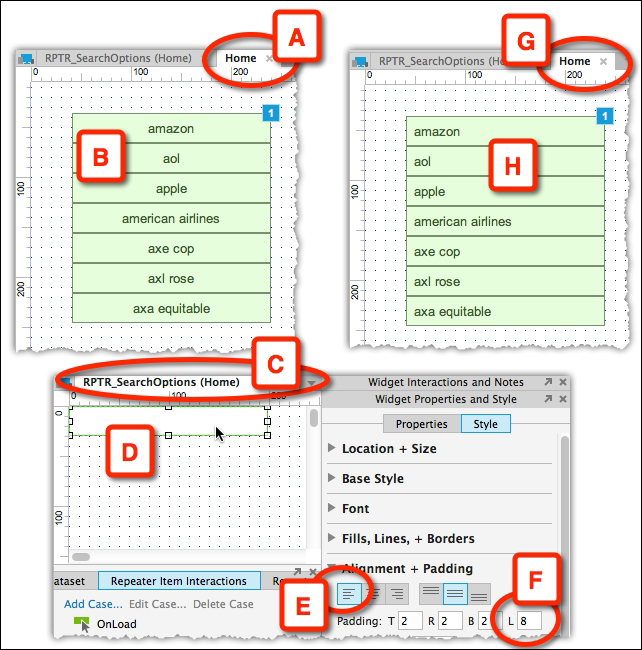Image resolution: width=642 pixels, height=650 pixels.
Task: Click the left padding L input field
Action: 528,621
